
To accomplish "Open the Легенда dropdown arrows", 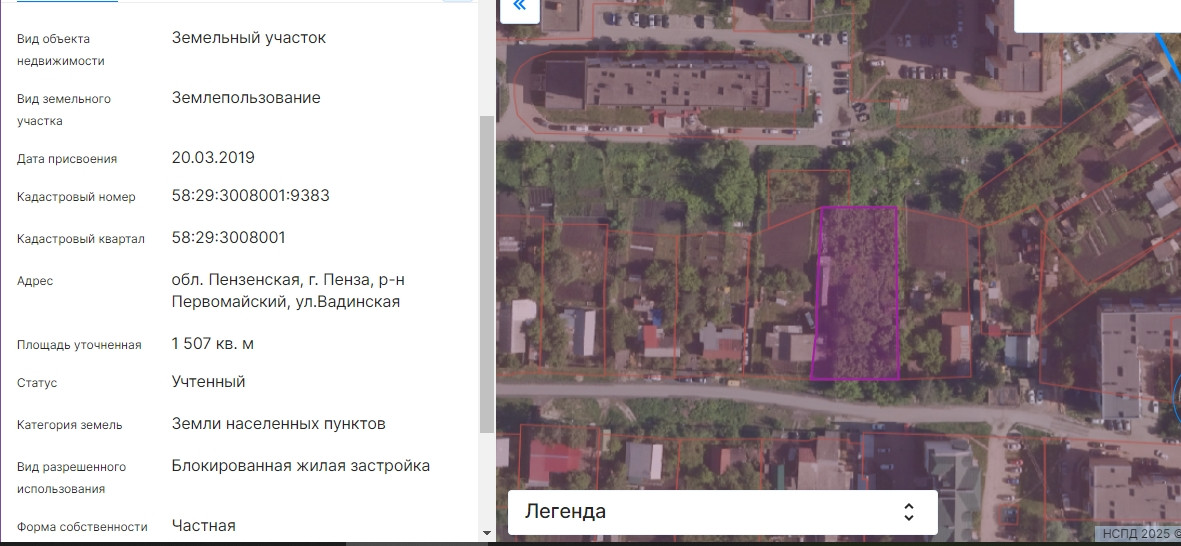I will point(908,512).
